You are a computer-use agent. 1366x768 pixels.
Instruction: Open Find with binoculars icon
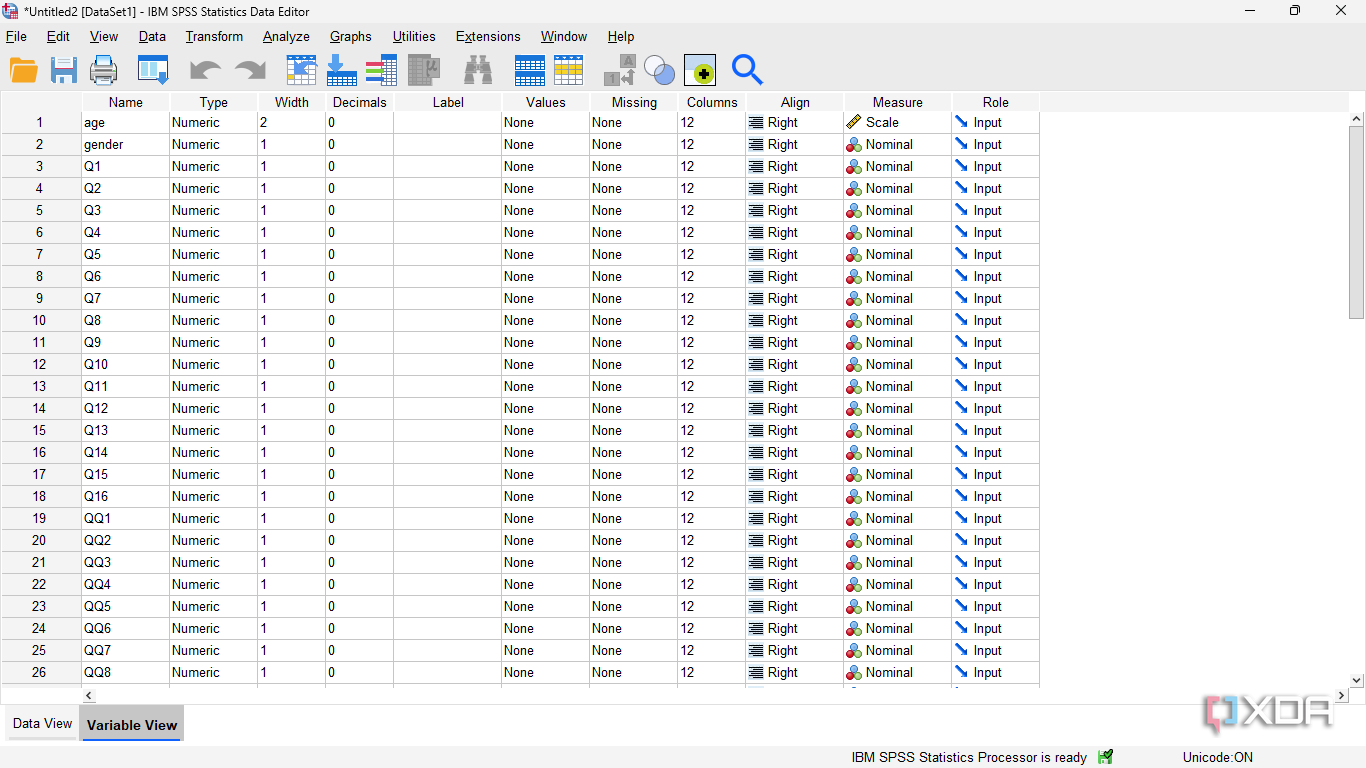point(477,70)
